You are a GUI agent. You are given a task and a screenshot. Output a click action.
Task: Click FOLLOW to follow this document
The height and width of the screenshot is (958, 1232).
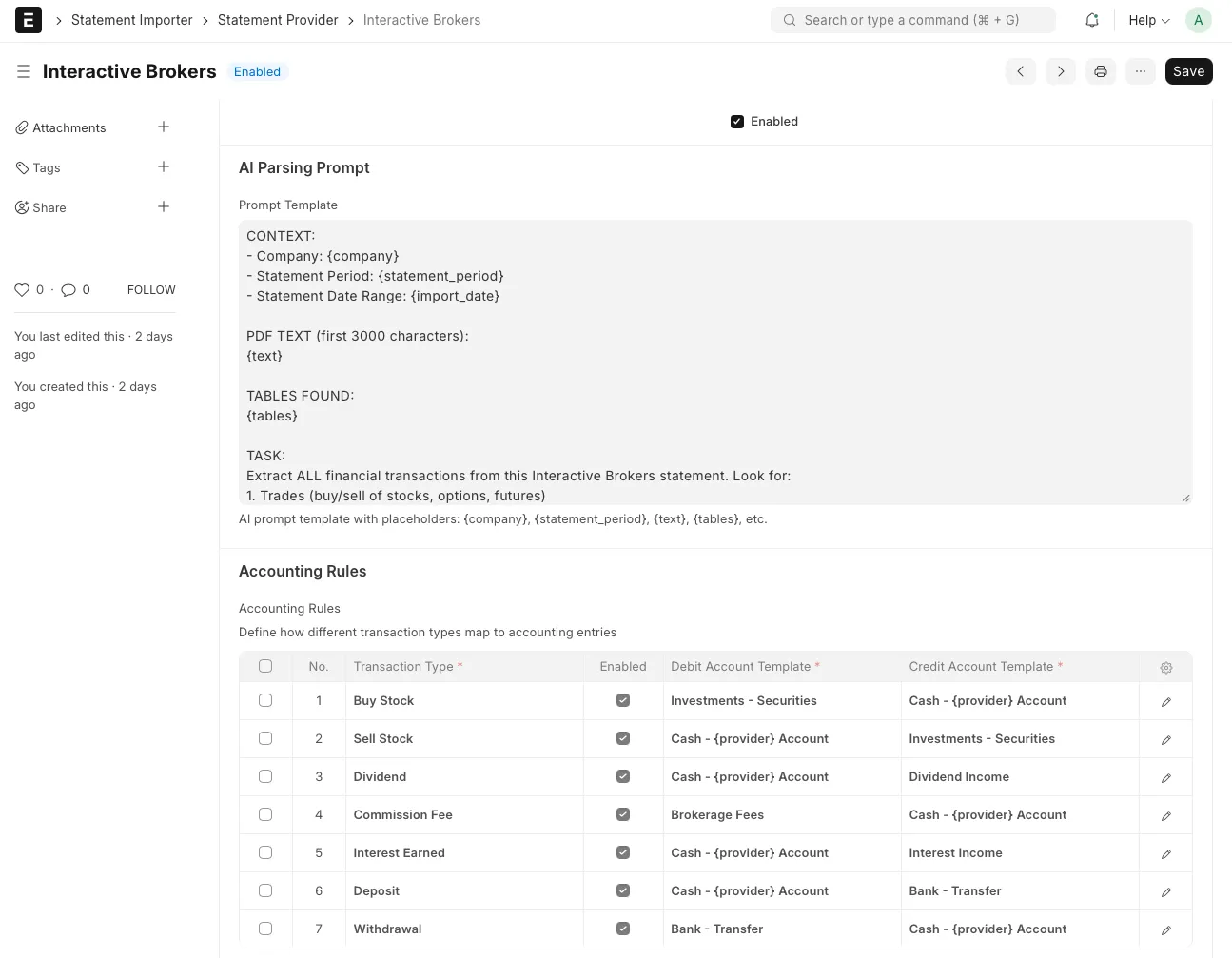point(151,290)
